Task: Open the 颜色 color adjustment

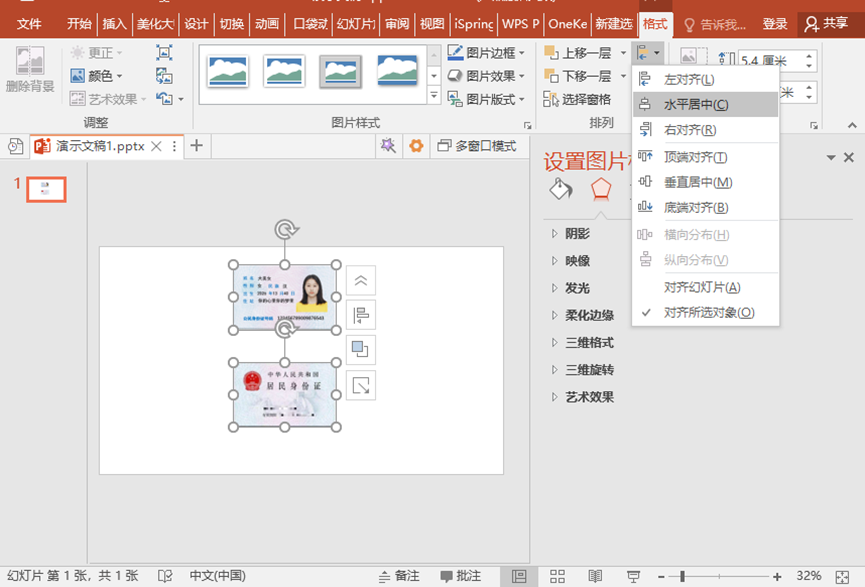Action: [x=97, y=76]
